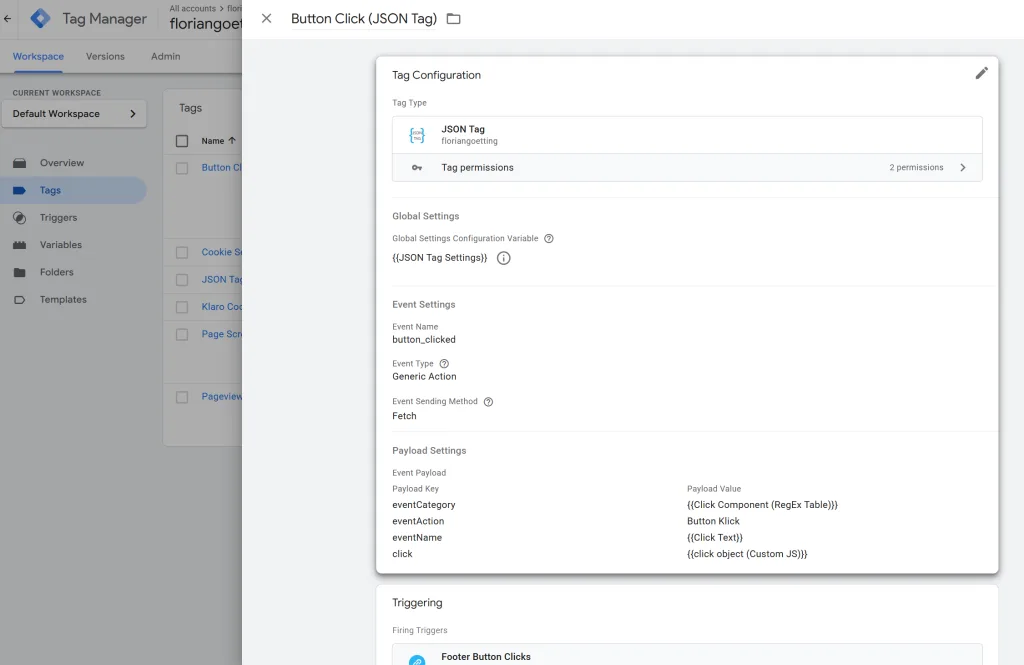Screen dimensions: 1024x665
Task: Open Triggers via its sidebar icon
Action: click(20, 218)
